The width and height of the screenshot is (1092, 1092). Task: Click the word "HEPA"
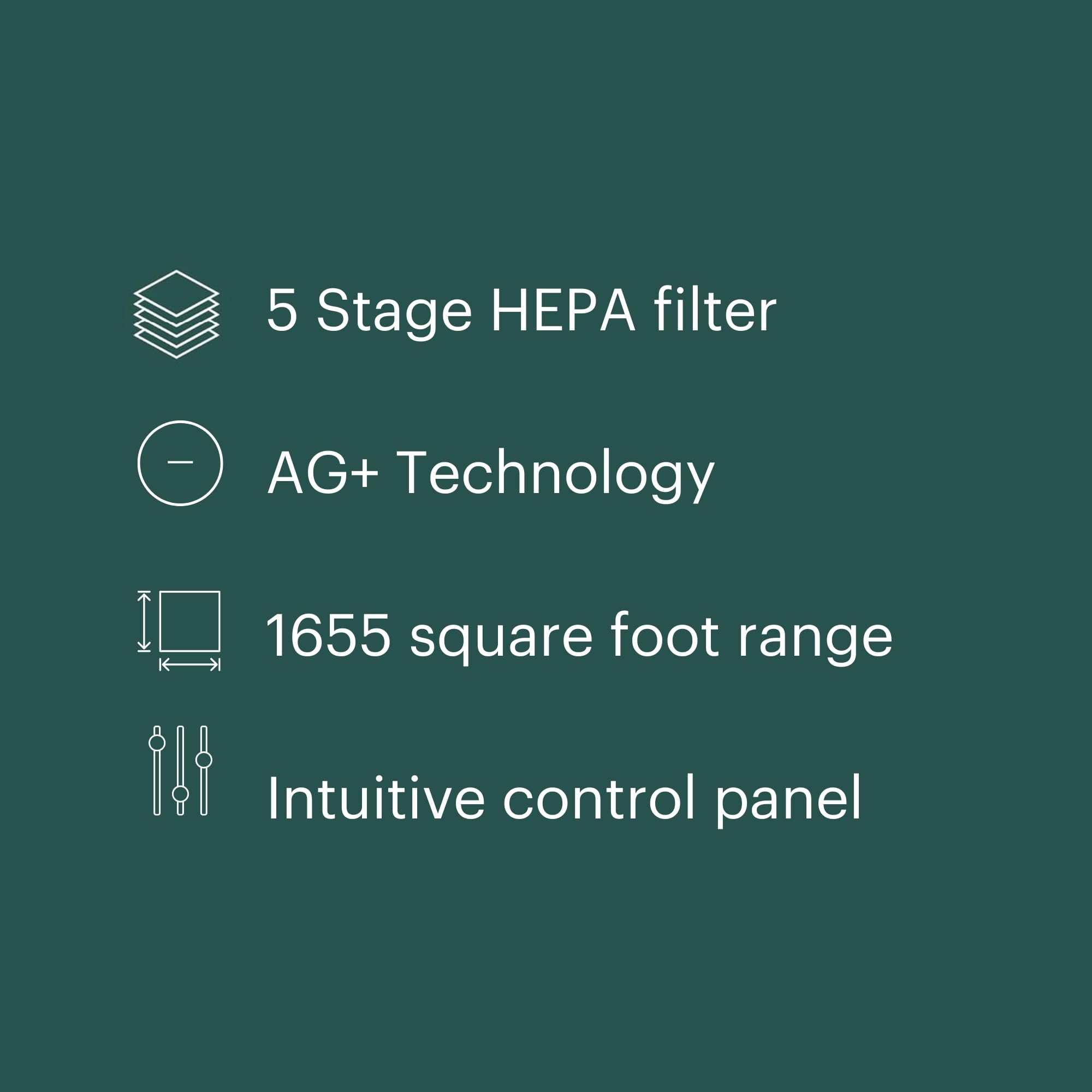click(563, 311)
